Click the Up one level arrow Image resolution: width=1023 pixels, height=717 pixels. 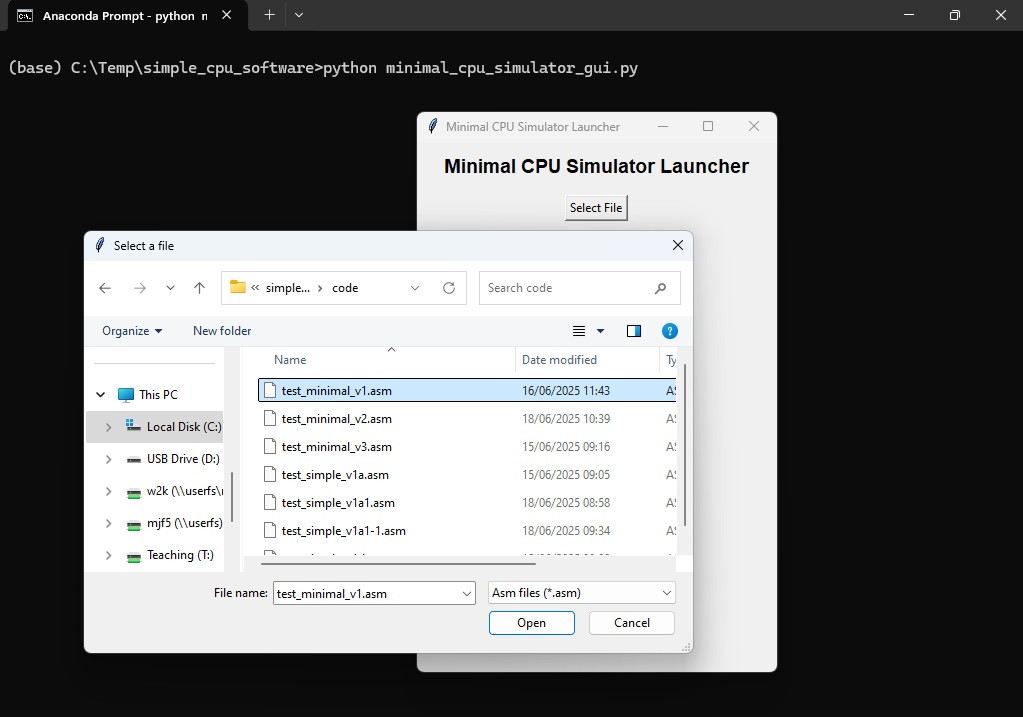tap(199, 288)
